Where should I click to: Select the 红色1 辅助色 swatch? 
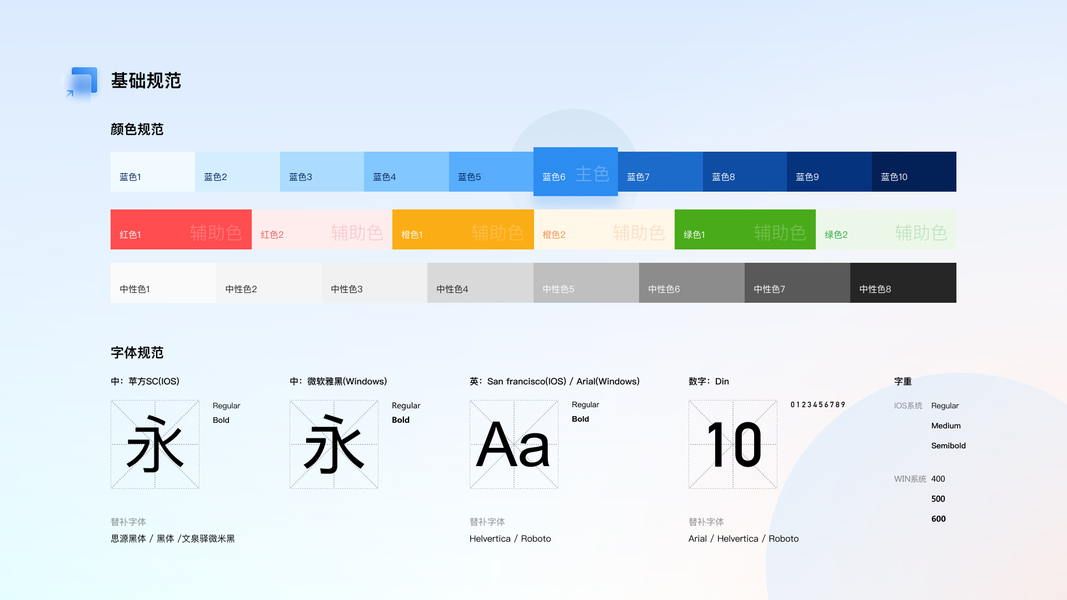tap(181, 229)
